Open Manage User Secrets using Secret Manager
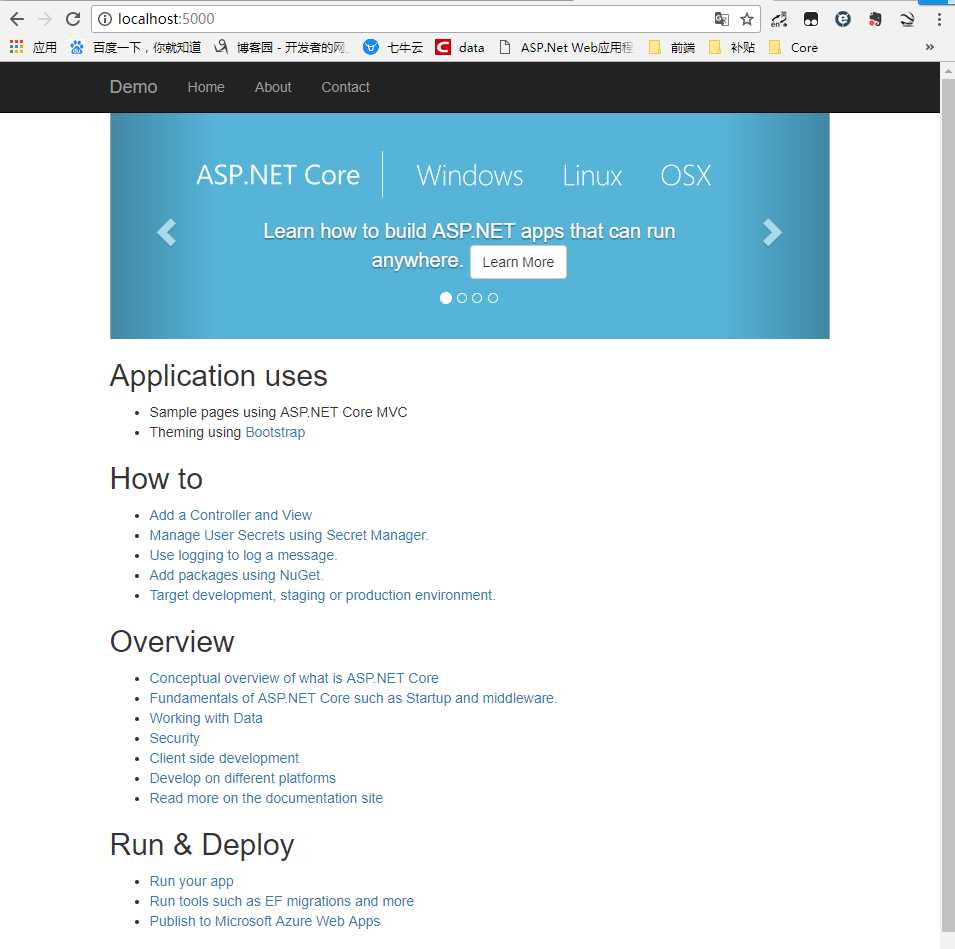The height and width of the screenshot is (949, 955). [x=289, y=535]
